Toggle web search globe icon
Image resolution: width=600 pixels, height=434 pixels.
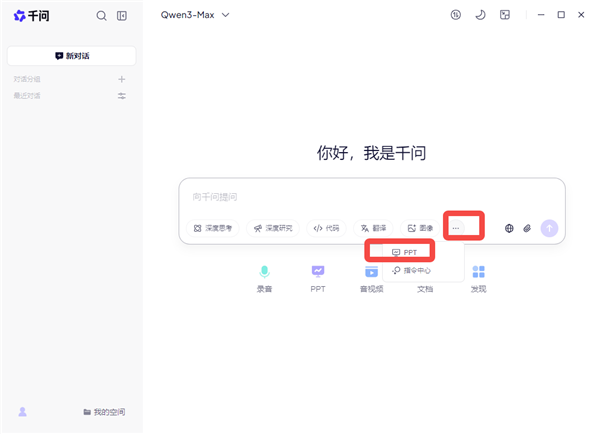509,228
